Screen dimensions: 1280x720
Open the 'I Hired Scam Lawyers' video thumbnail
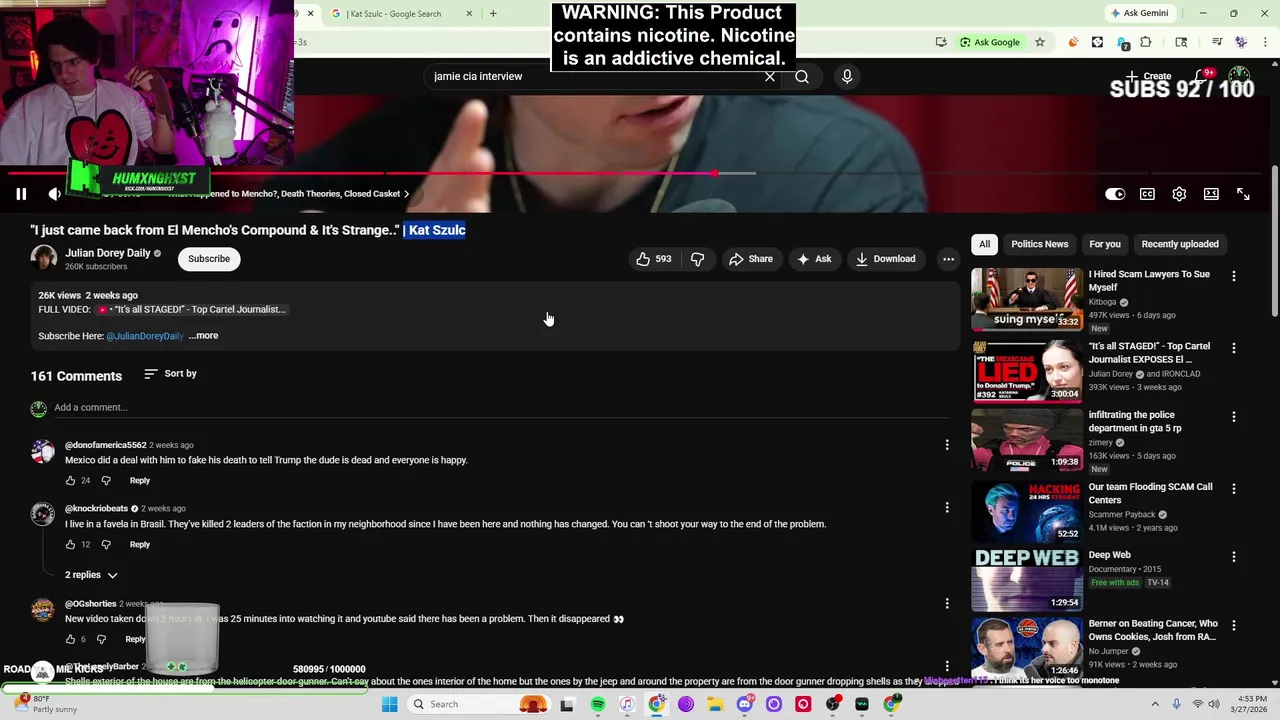tap(1027, 299)
